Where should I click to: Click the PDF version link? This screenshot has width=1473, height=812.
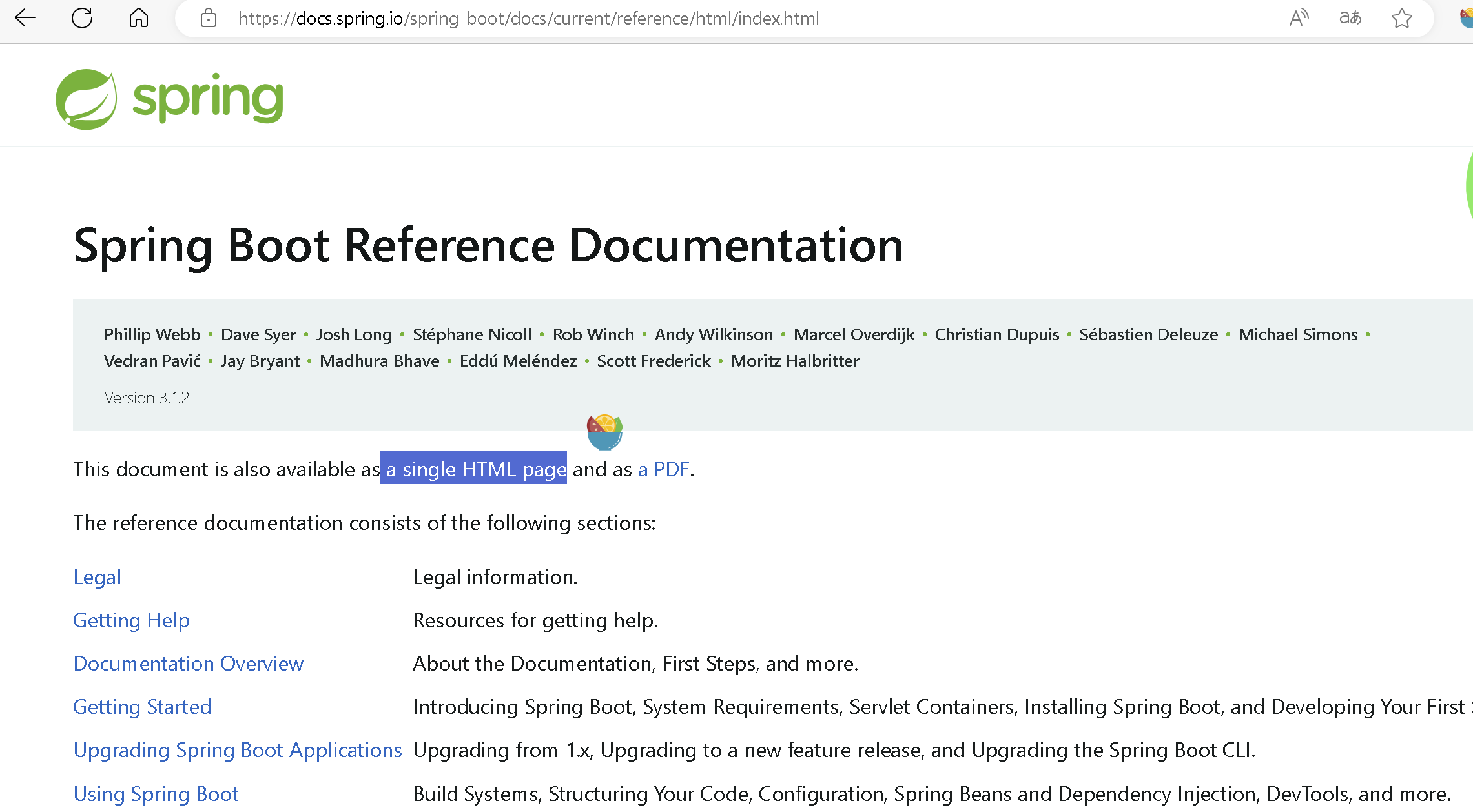[x=664, y=468]
